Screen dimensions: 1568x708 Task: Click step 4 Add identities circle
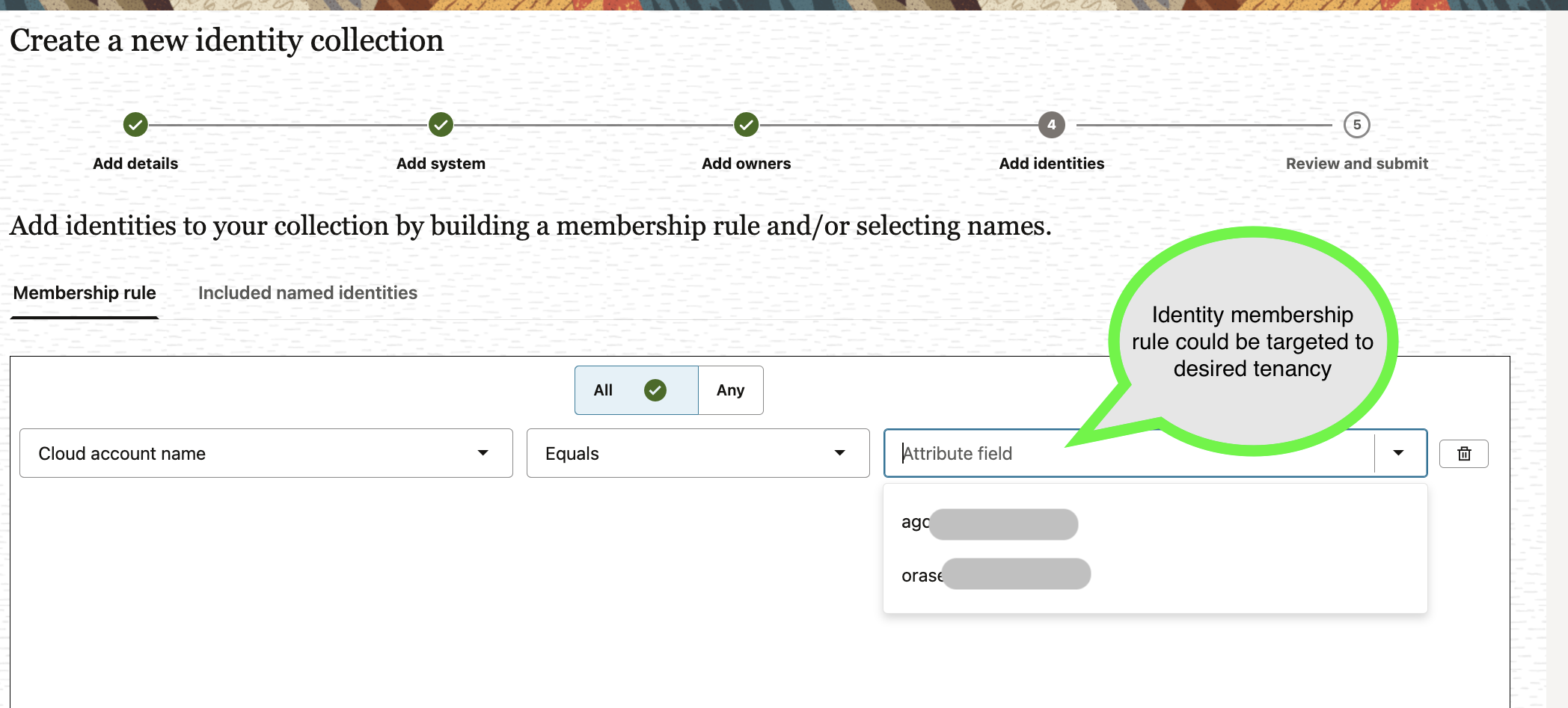(x=1051, y=125)
